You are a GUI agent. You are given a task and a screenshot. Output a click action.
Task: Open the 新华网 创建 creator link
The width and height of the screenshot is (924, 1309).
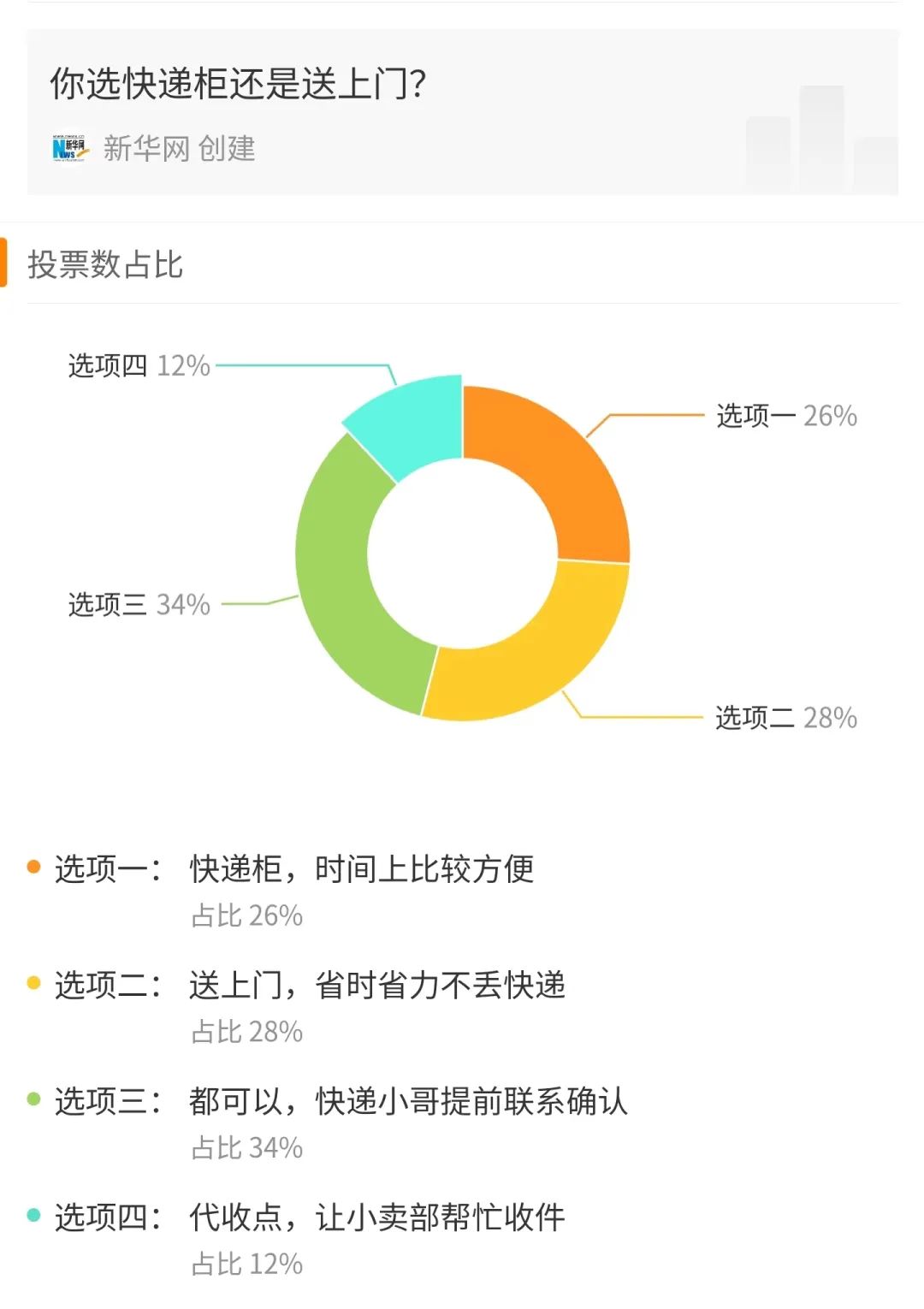179,149
